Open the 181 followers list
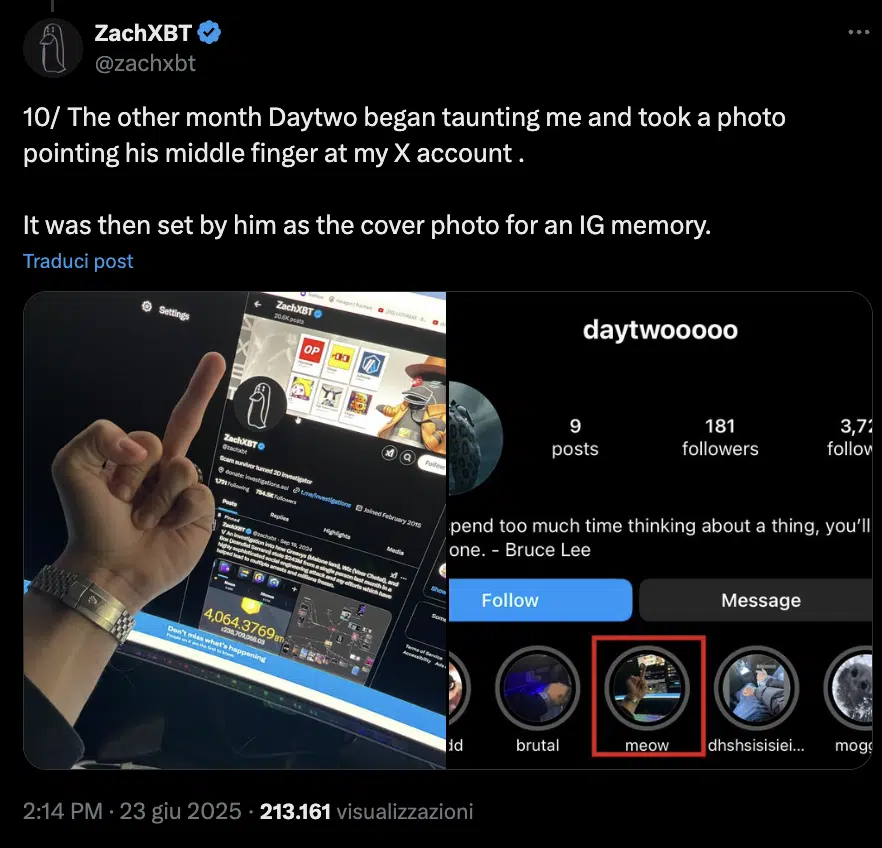The height and width of the screenshot is (848, 882). coord(720,437)
